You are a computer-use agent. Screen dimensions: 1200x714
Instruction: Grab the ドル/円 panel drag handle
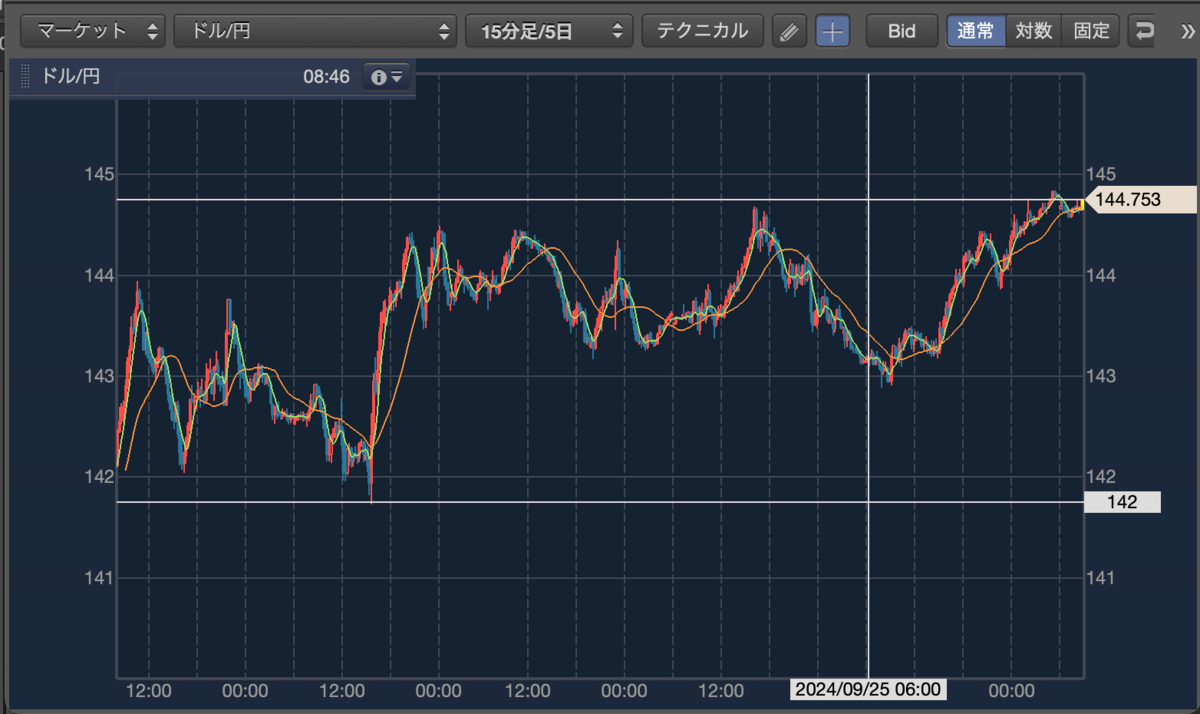24,76
